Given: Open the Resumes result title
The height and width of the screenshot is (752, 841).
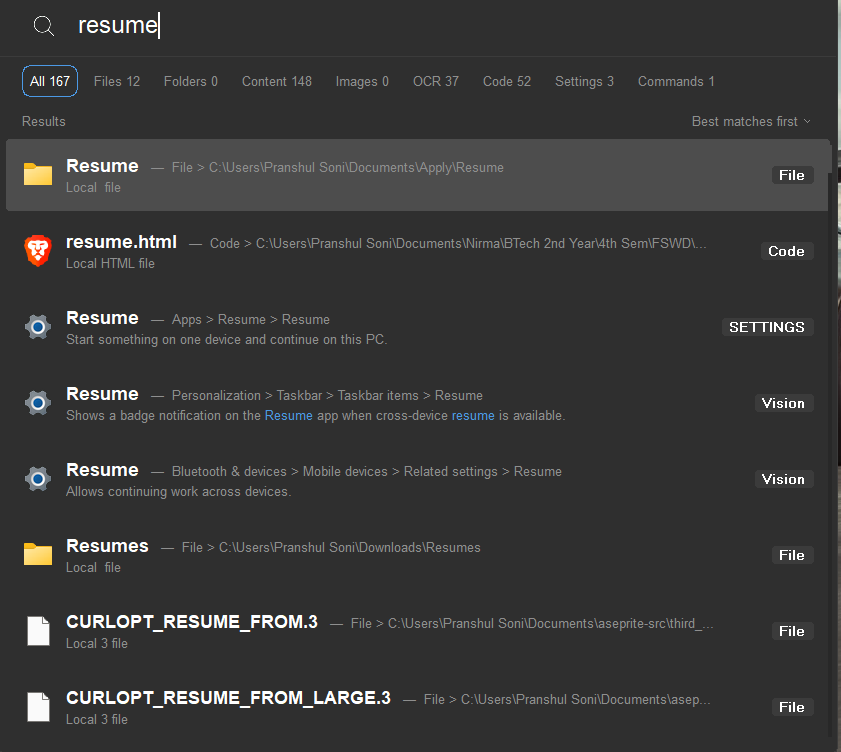Looking at the screenshot, I should [x=107, y=546].
